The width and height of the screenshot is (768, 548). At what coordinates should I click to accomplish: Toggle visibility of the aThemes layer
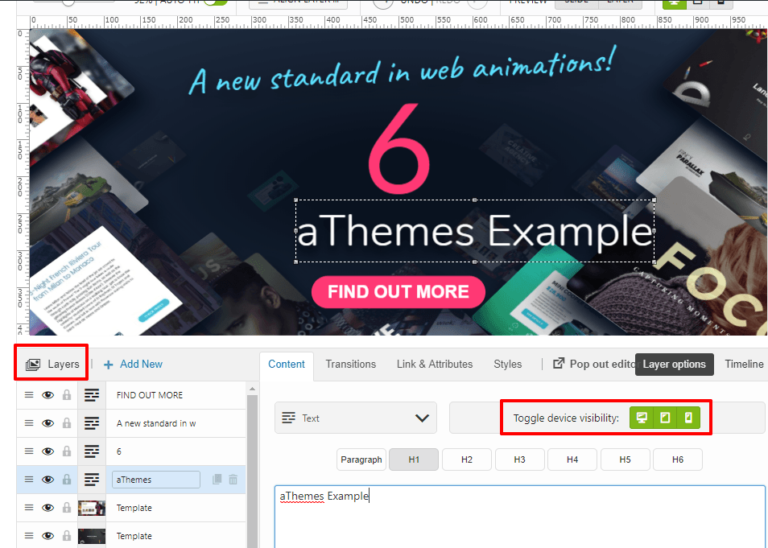tap(48, 479)
